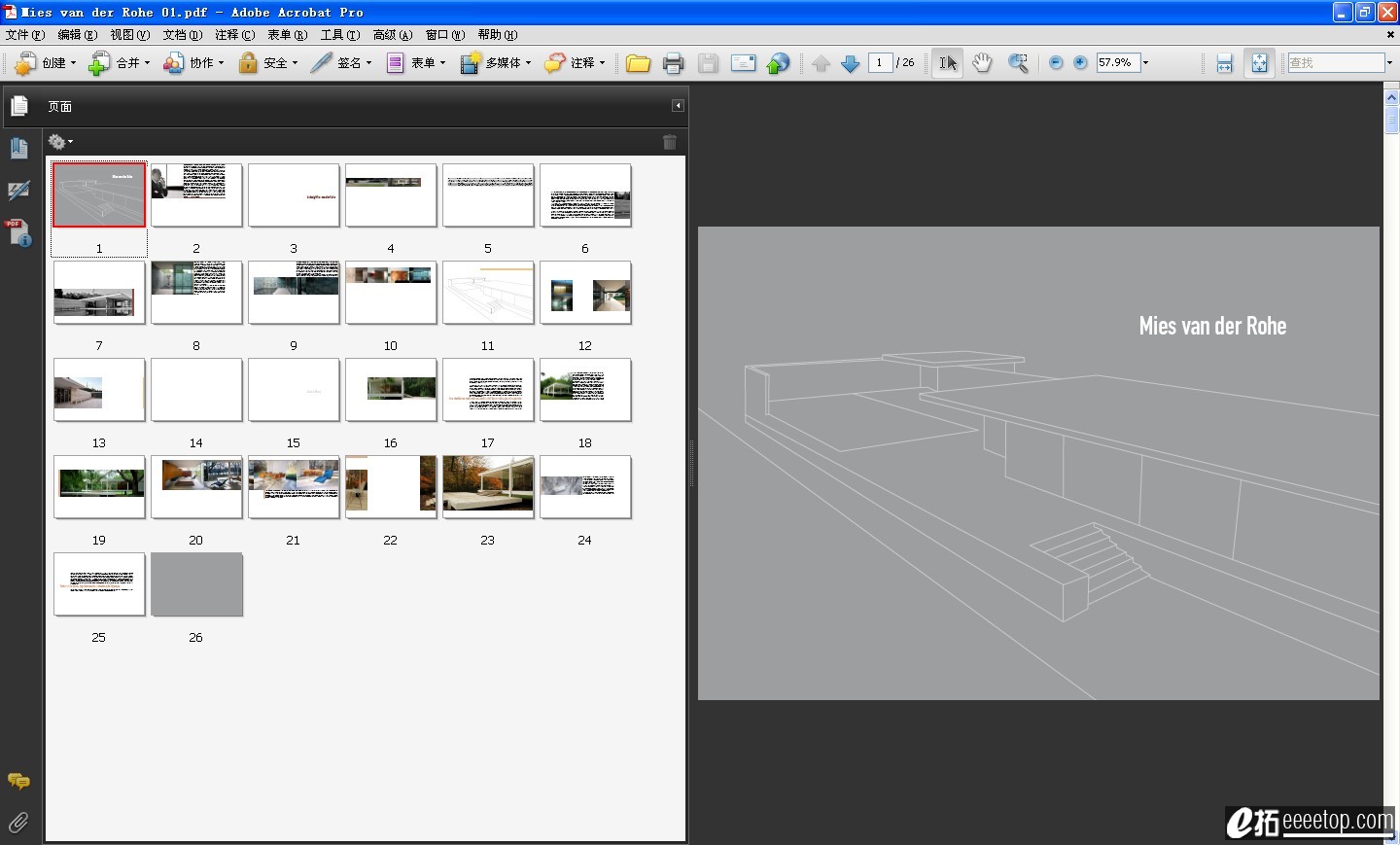Image resolution: width=1400 pixels, height=845 pixels.
Task: Open the View (视图) menu
Action: 130,35
